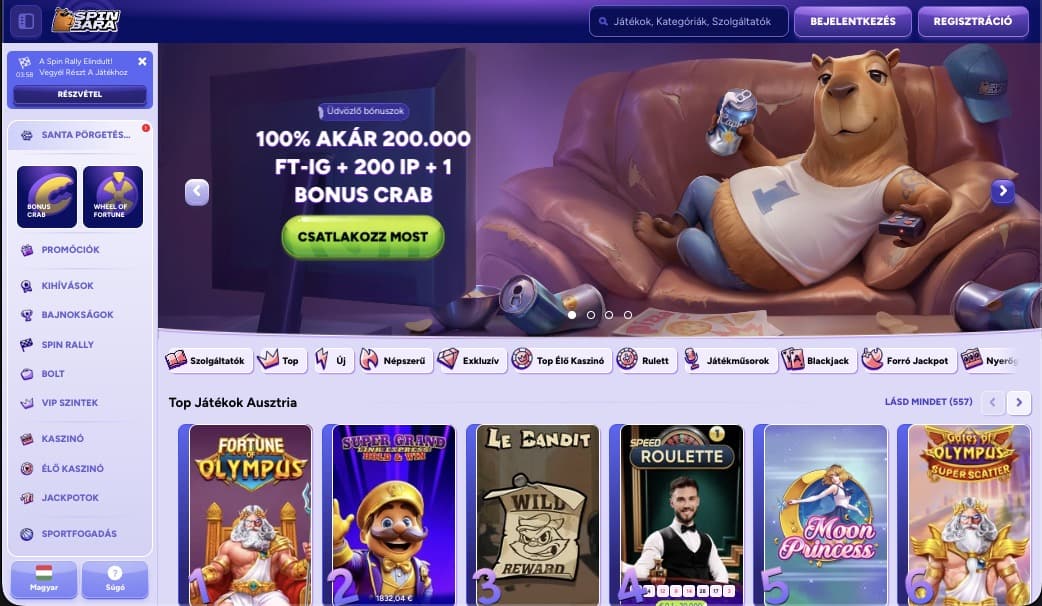Switch to the Rulett category tab
The height and width of the screenshot is (606, 1042).
click(x=646, y=360)
